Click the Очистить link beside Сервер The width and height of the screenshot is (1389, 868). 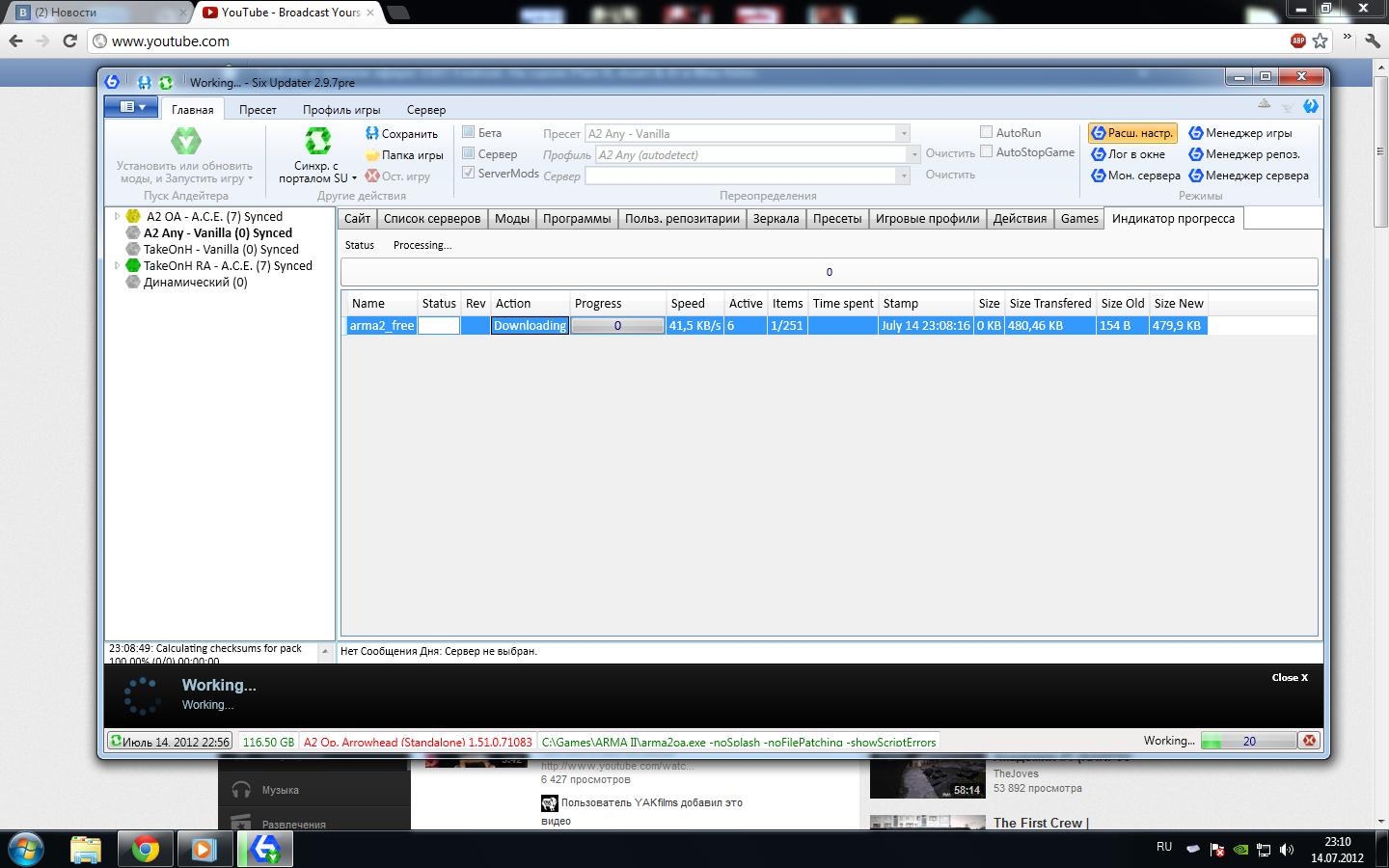950,176
